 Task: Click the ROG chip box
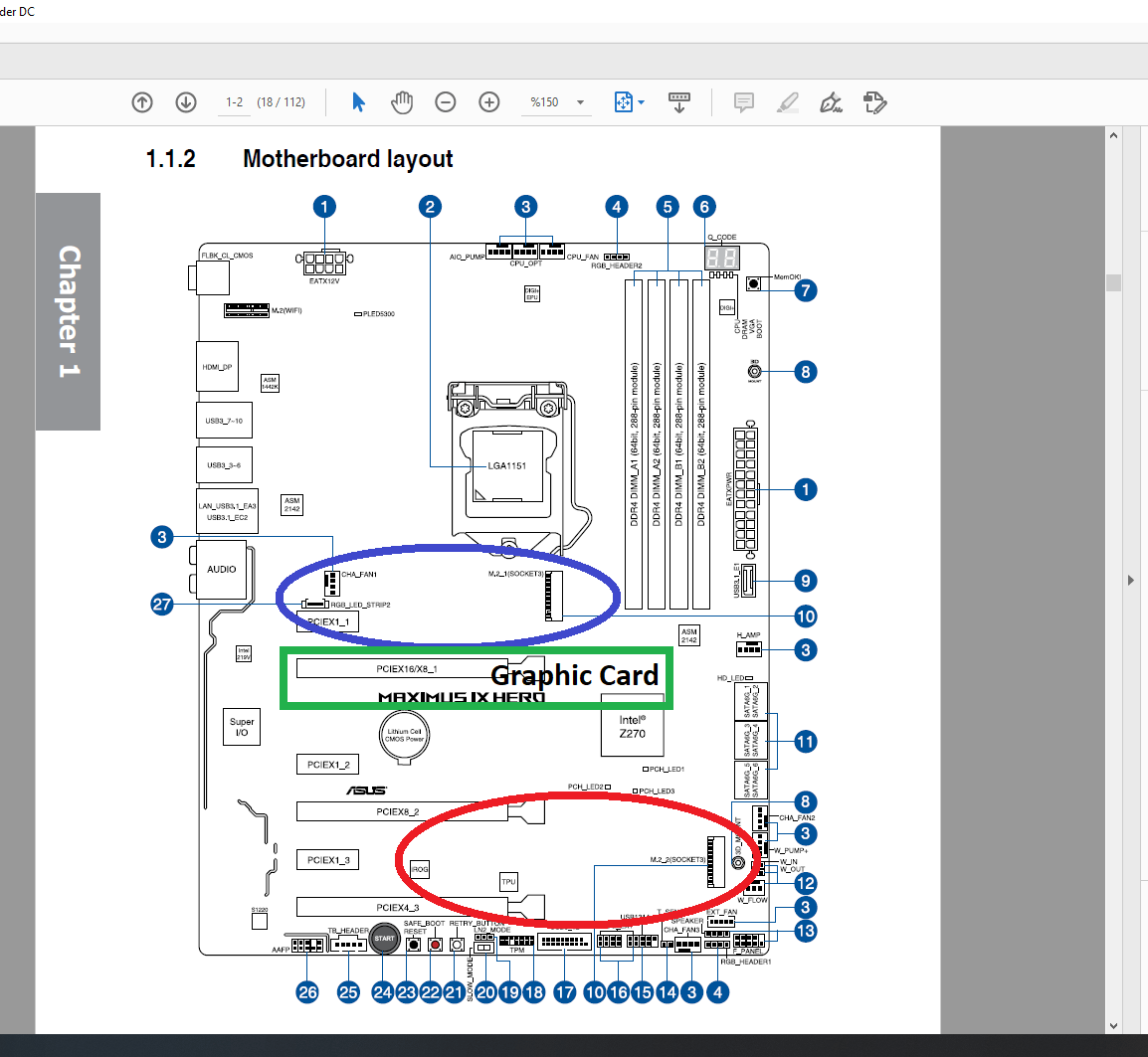(x=420, y=870)
